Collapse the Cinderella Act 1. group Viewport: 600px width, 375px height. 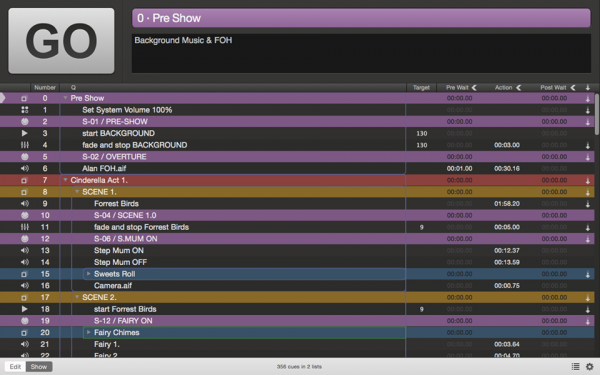pyautogui.click(x=65, y=180)
